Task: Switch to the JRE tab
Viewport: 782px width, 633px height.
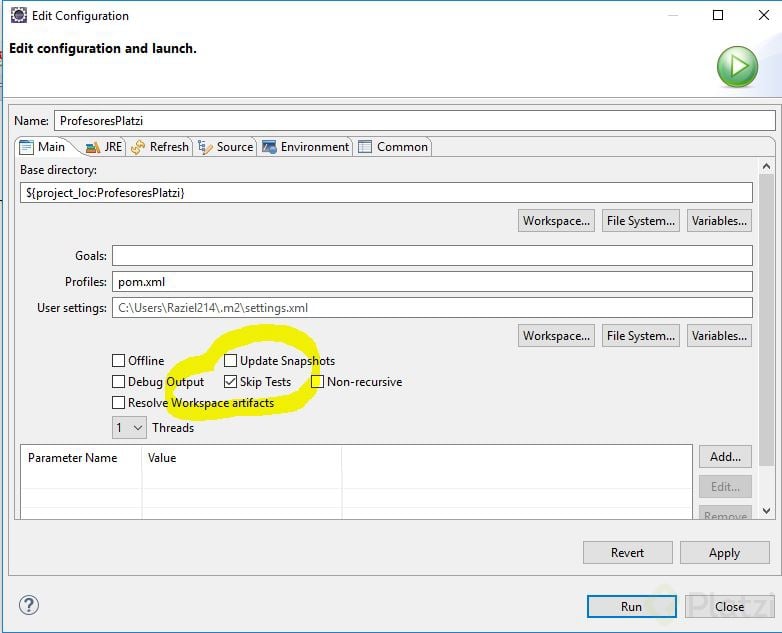Action: click(104, 147)
